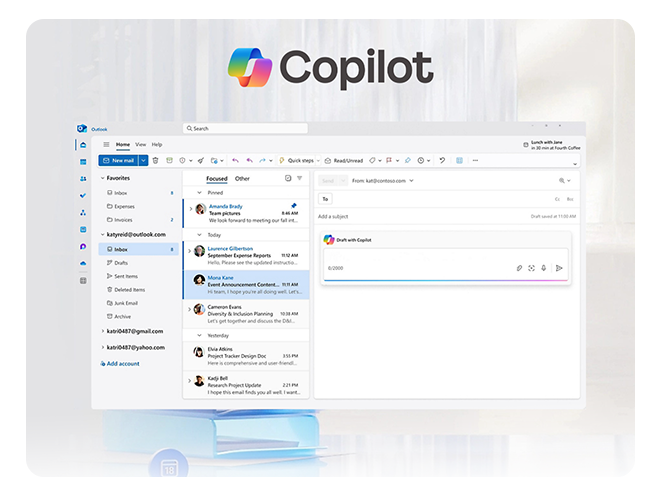Switch to the Home ribbon tab
This screenshot has width=660, height=496.
123,144
